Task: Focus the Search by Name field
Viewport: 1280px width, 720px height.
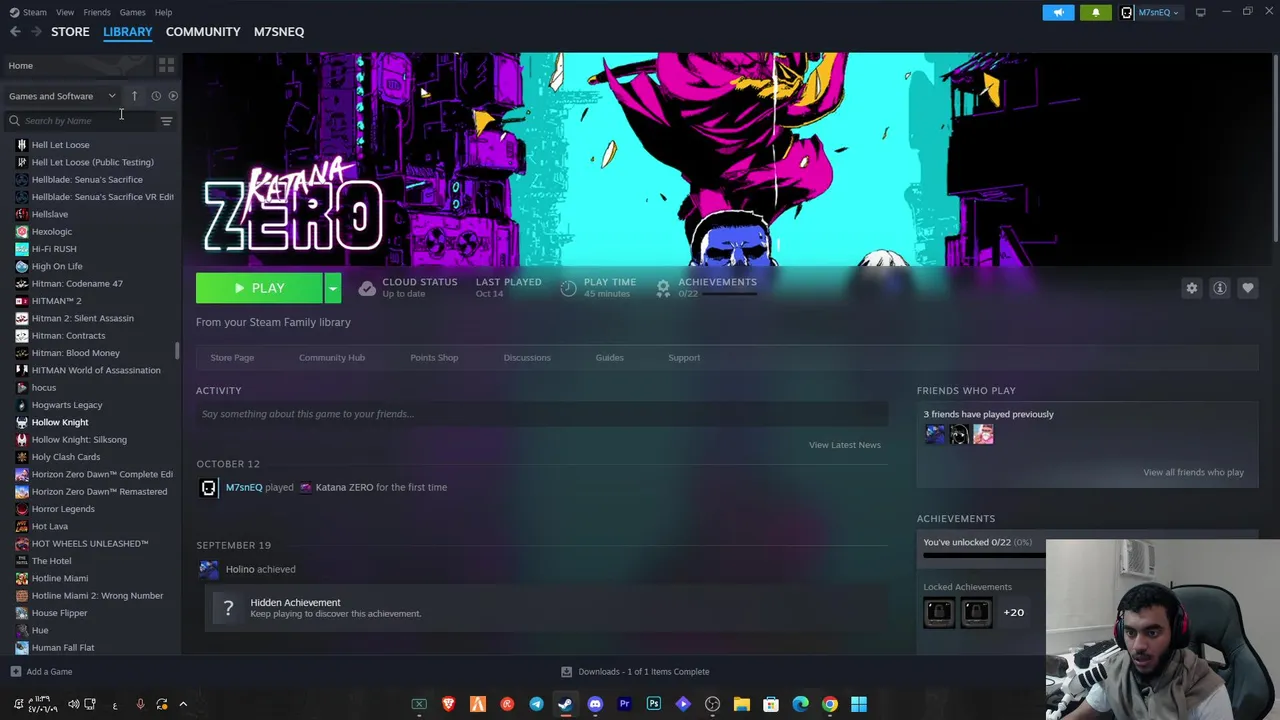Action: point(80,121)
